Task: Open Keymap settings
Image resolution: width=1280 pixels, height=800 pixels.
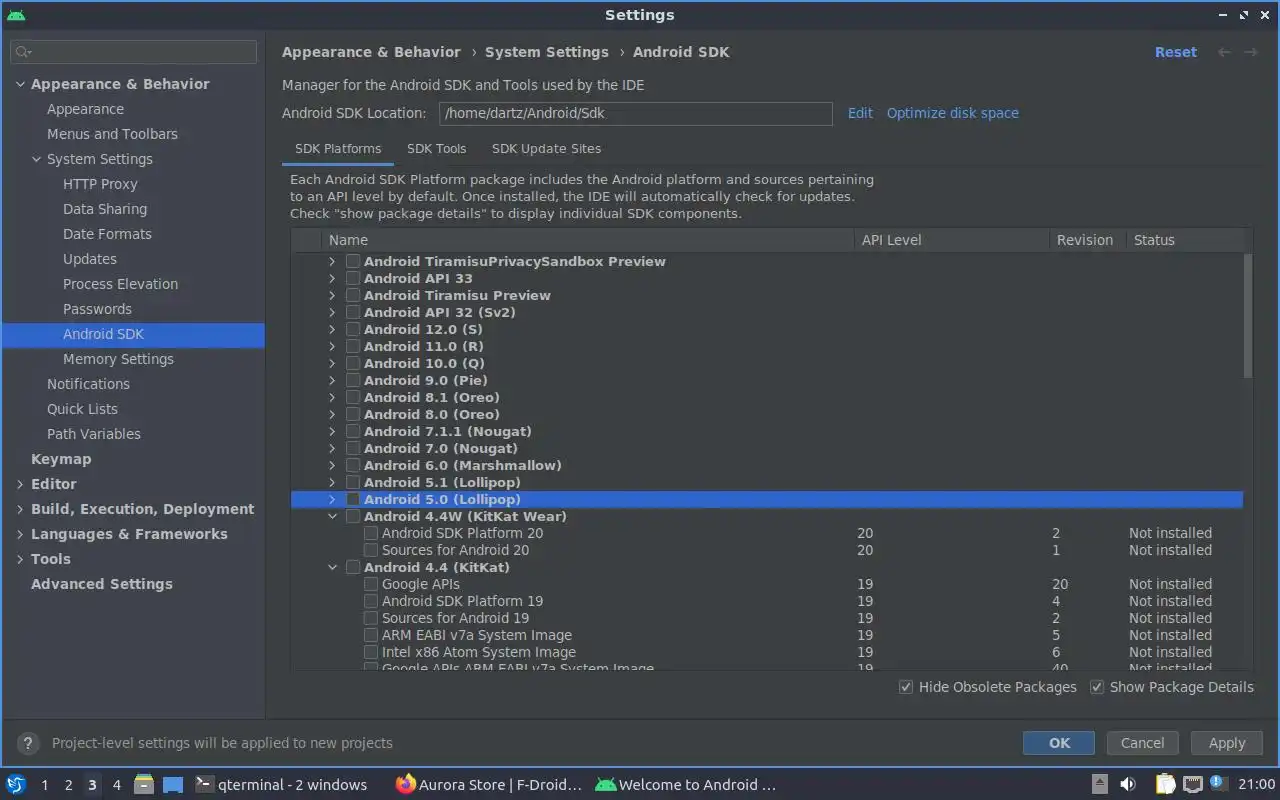Action: click(61, 459)
